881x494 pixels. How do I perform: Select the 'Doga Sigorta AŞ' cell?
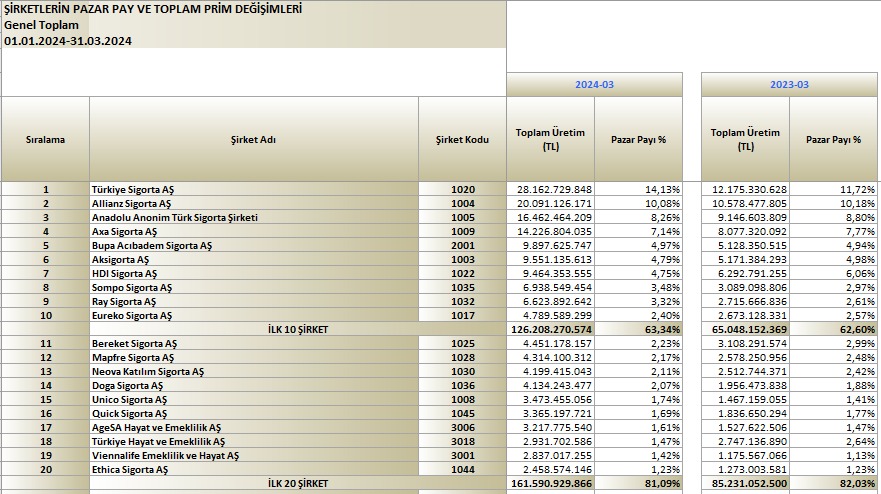click(253, 386)
